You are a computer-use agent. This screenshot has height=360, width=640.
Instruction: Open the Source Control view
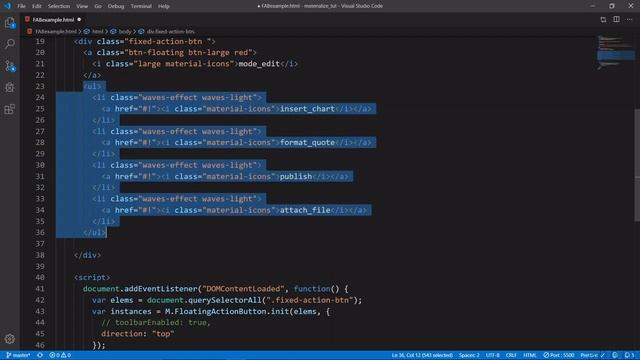click(10, 66)
